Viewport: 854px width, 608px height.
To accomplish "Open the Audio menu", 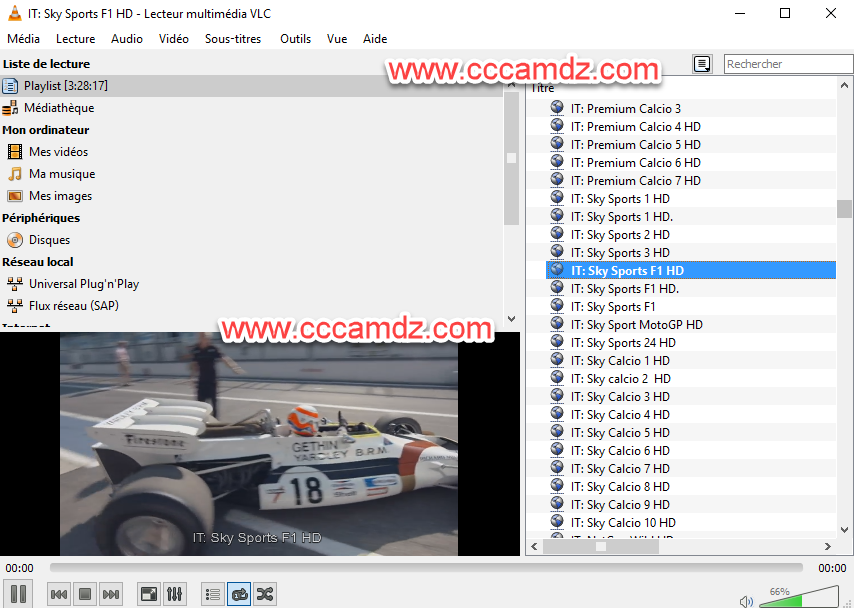I will [127, 39].
